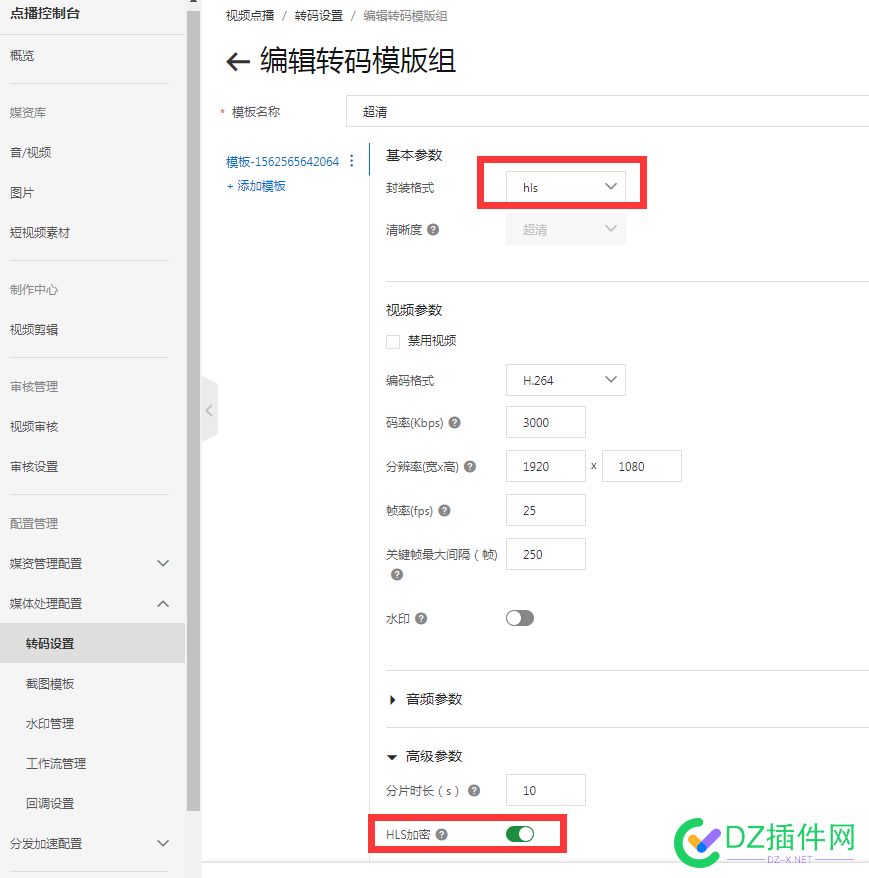Click the help icon next to 清晰度
The image size is (869, 878).
coord(433,230)
